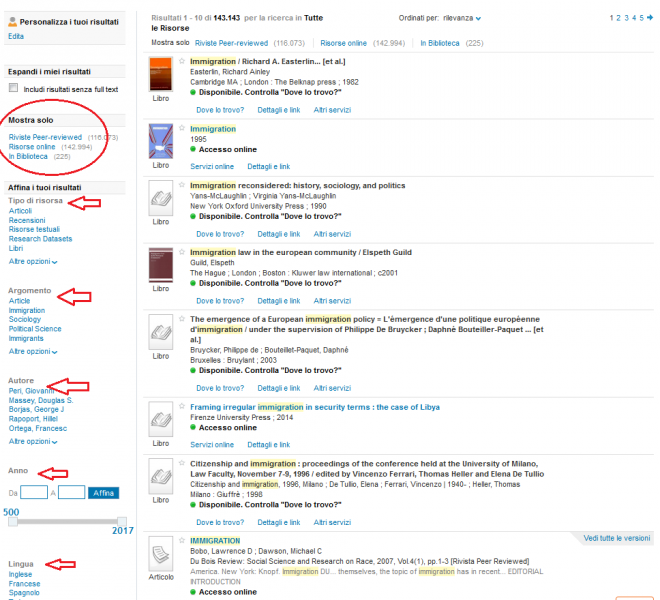Filter by Riviste Peer-reviewed in sidebar
This screenshot has width=660, height=600.
click(x=46, y=136)
